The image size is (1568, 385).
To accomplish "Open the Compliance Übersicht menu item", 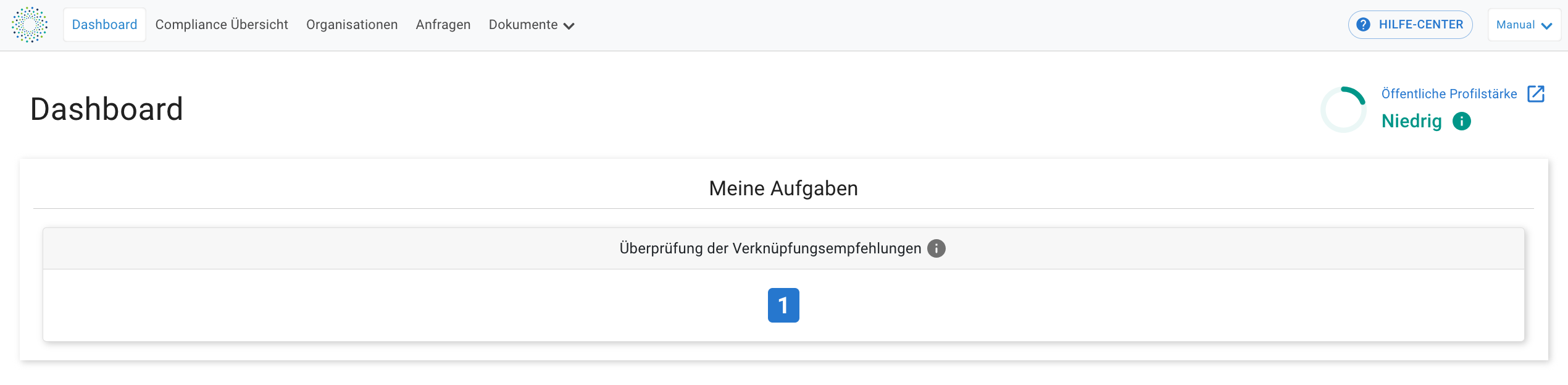I will pos(222,25).
